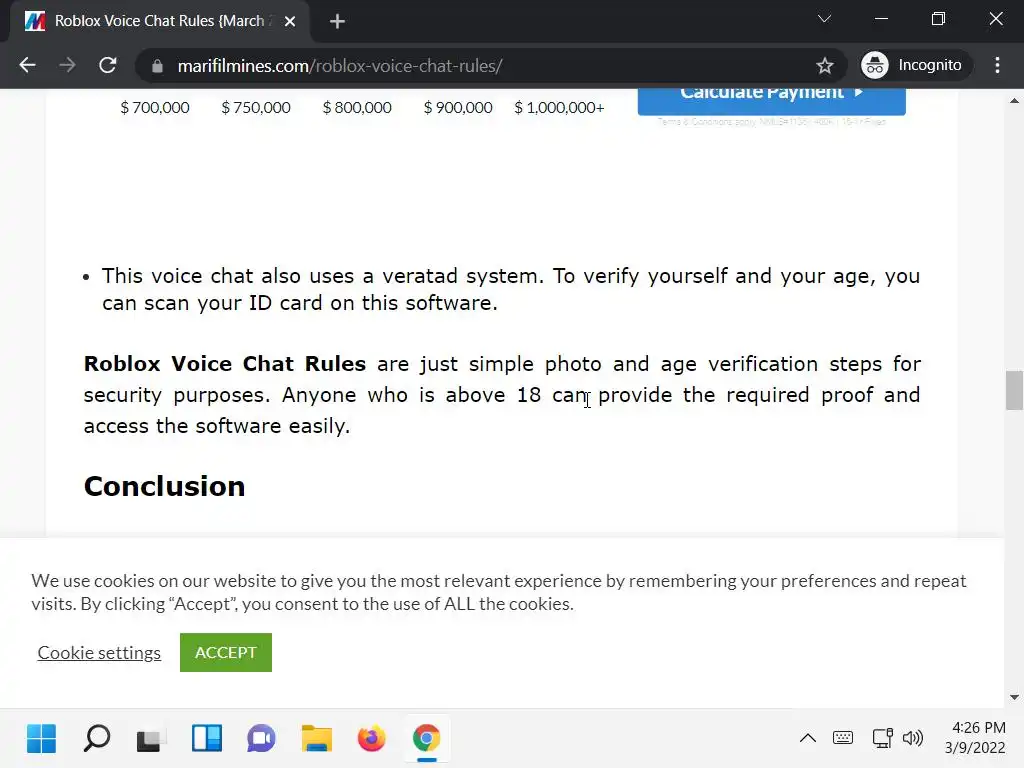
Task: Select the $ 700,000 amount
Action: pyautogui.click(x=155, y=108)
